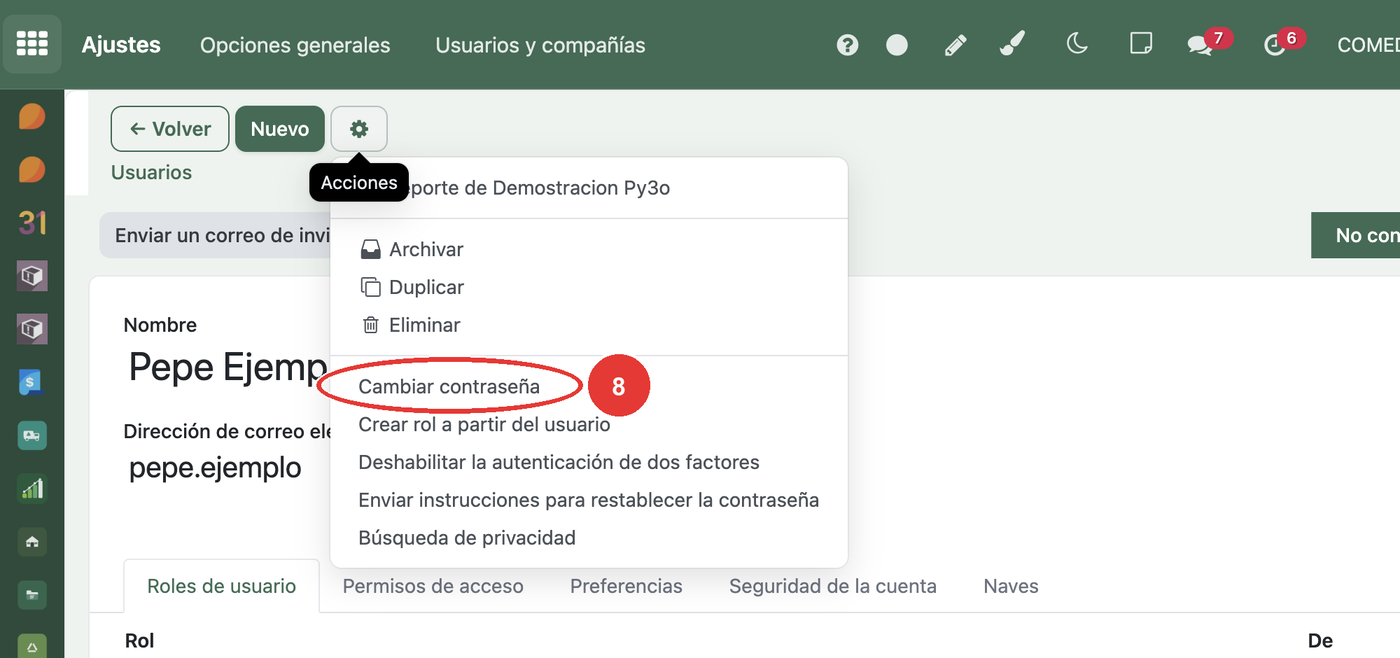
Task: Select Deshabilitar la autenticación de dos factores
Action: point(559,462)
